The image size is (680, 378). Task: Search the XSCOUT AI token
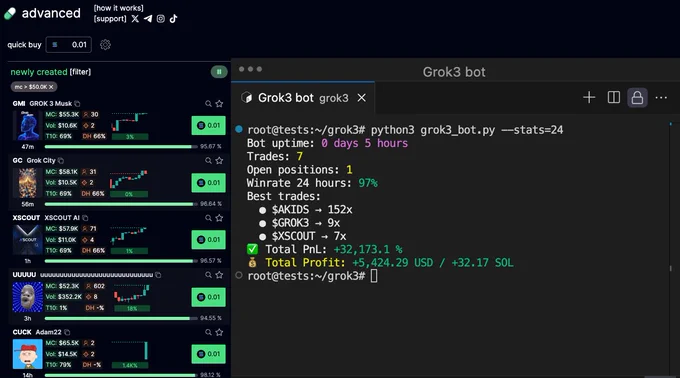tap(209, 218)
